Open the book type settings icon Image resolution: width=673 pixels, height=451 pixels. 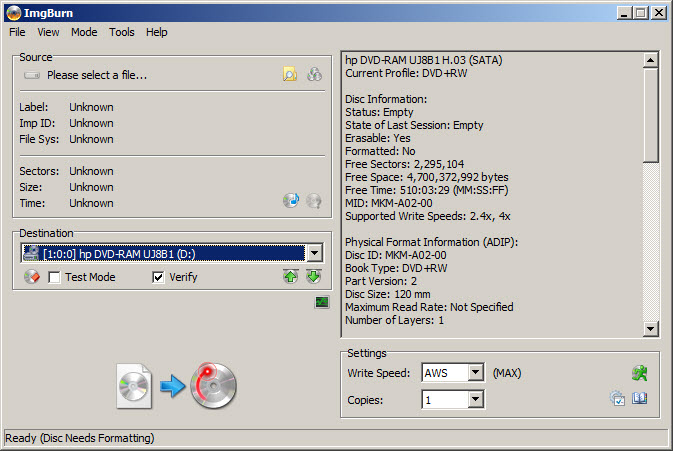[x=640, y=399]
